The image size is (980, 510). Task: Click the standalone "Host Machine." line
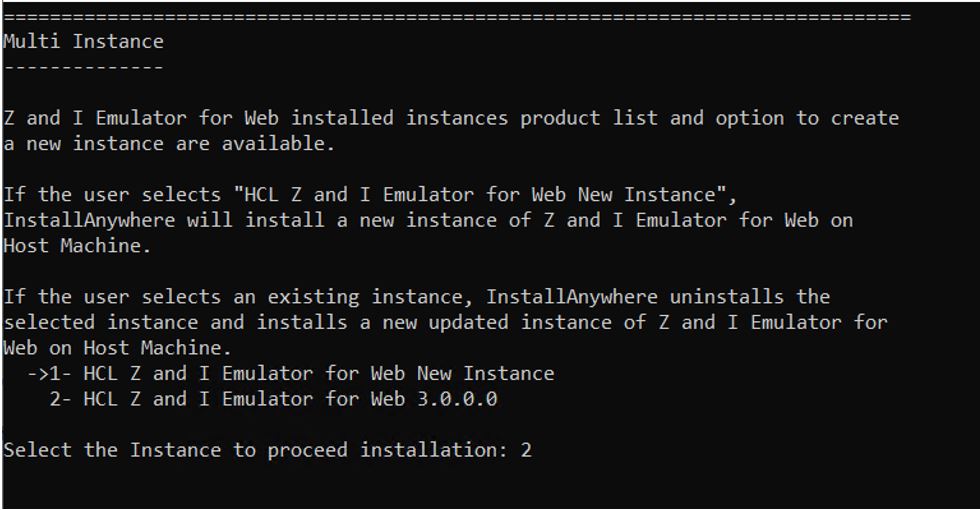pos(77,246)
